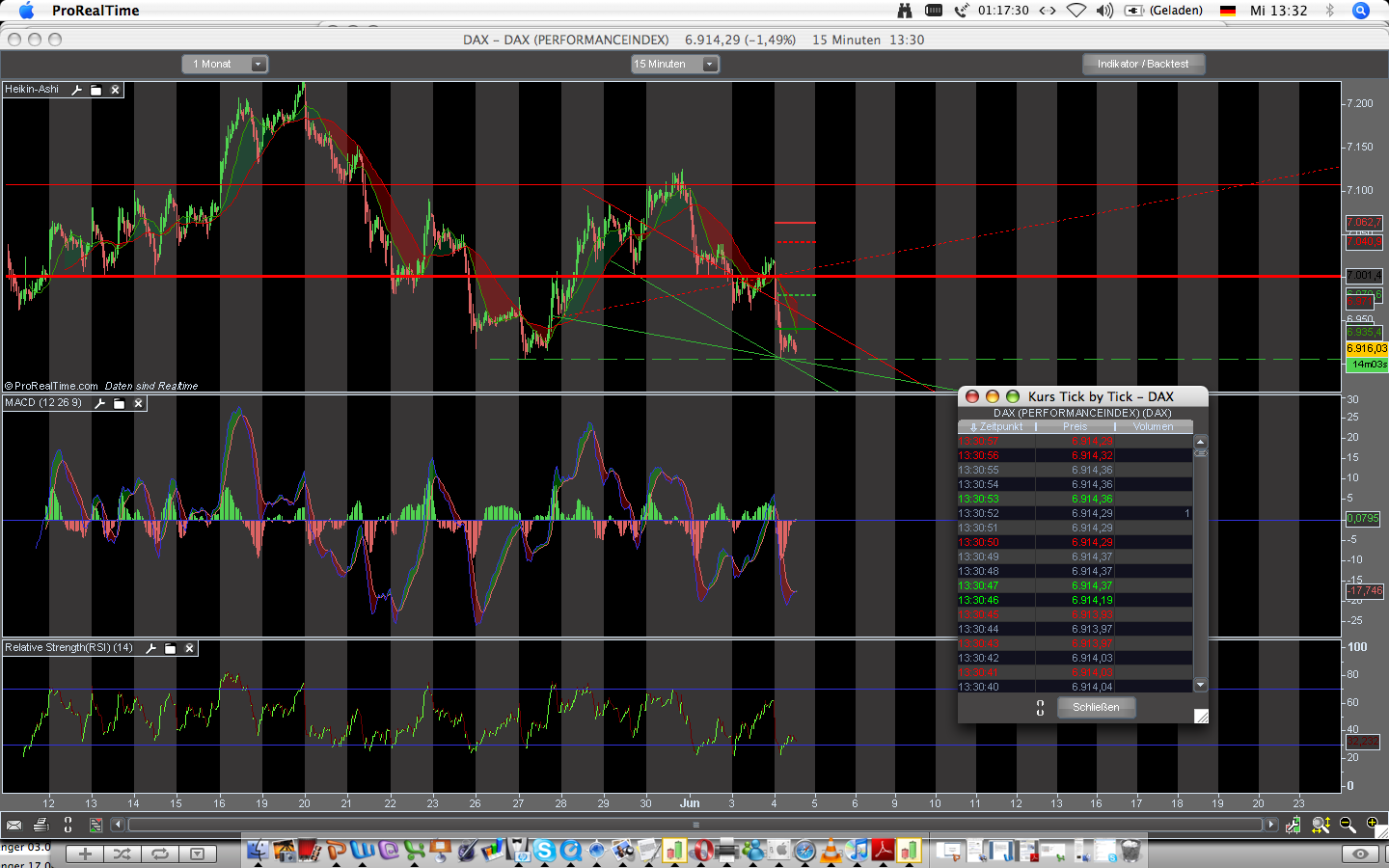Click the candlestick chart icon in bottom-right toolbar

(1294, 825)
